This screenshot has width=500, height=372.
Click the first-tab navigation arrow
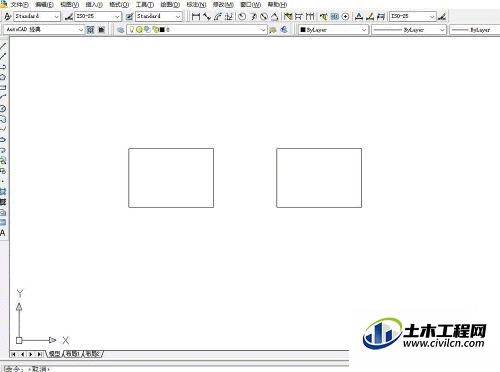point(14,354)
